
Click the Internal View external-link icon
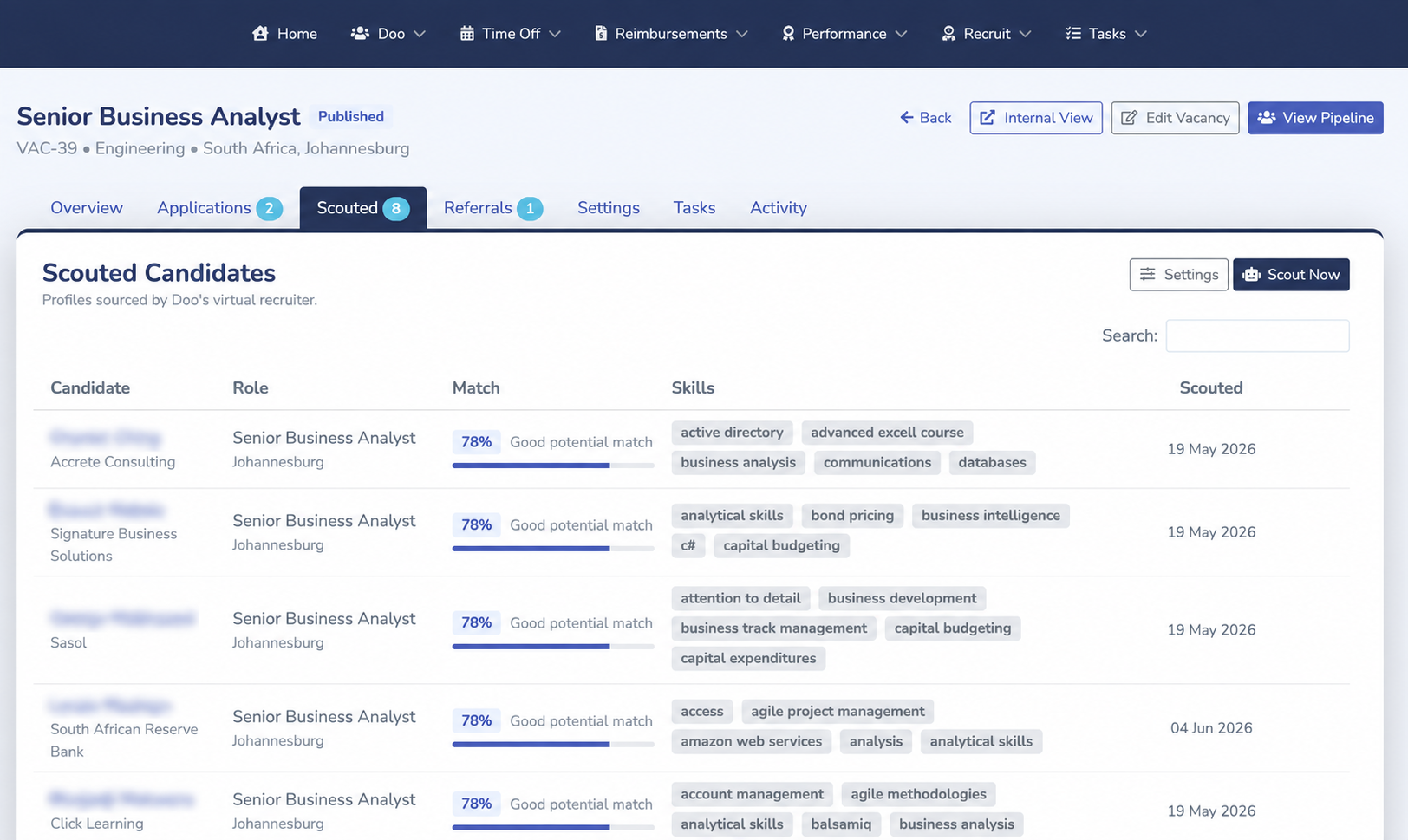(988, 118)
